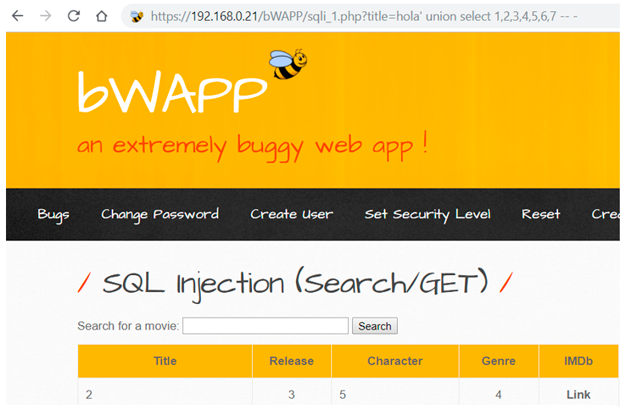Open the Bugs menu item

55,214
